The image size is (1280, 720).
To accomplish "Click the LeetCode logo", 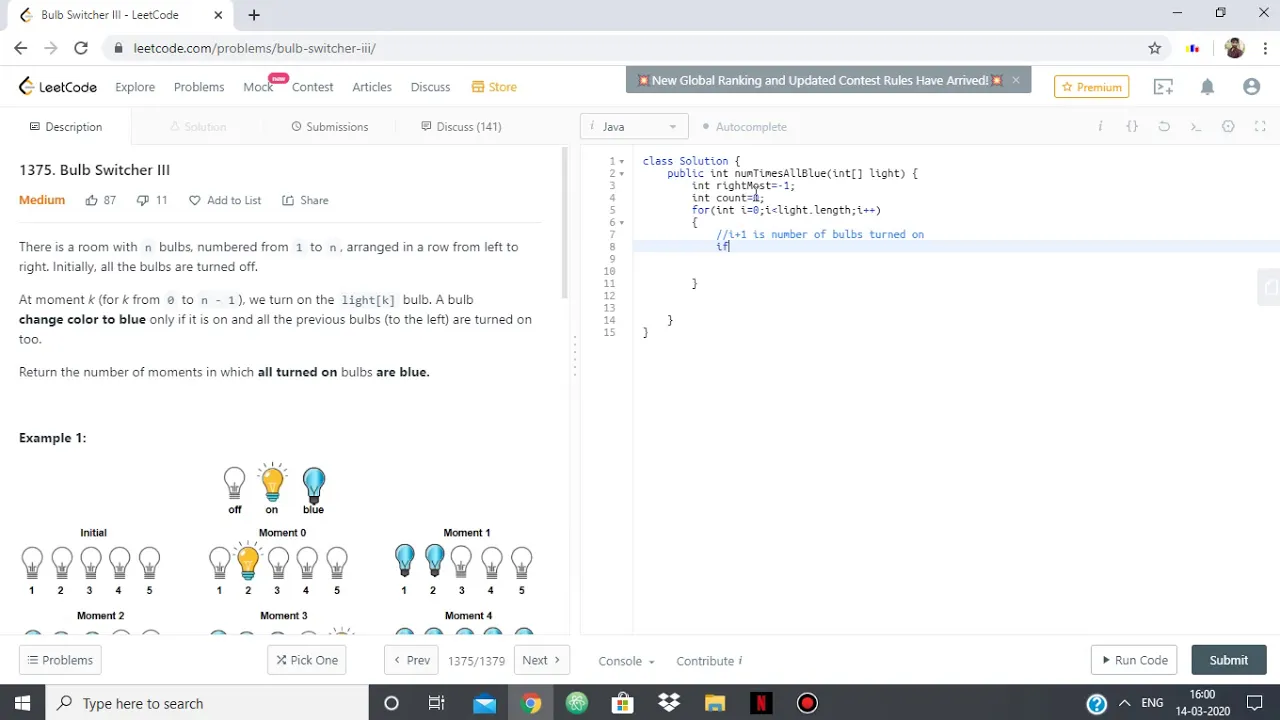I will [x=58, y=87].
